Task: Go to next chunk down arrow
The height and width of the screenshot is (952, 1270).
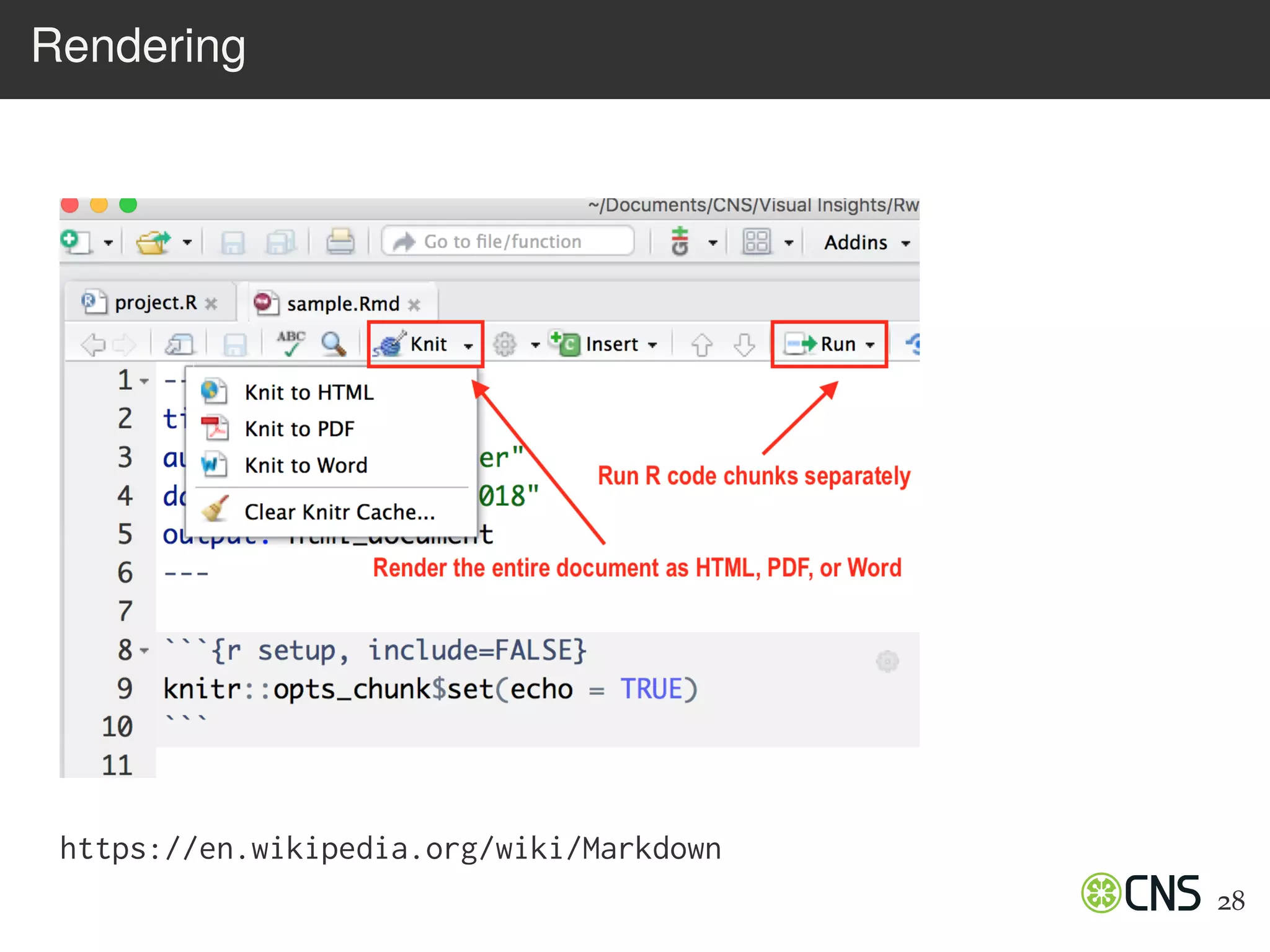Action: pos(744,345)
